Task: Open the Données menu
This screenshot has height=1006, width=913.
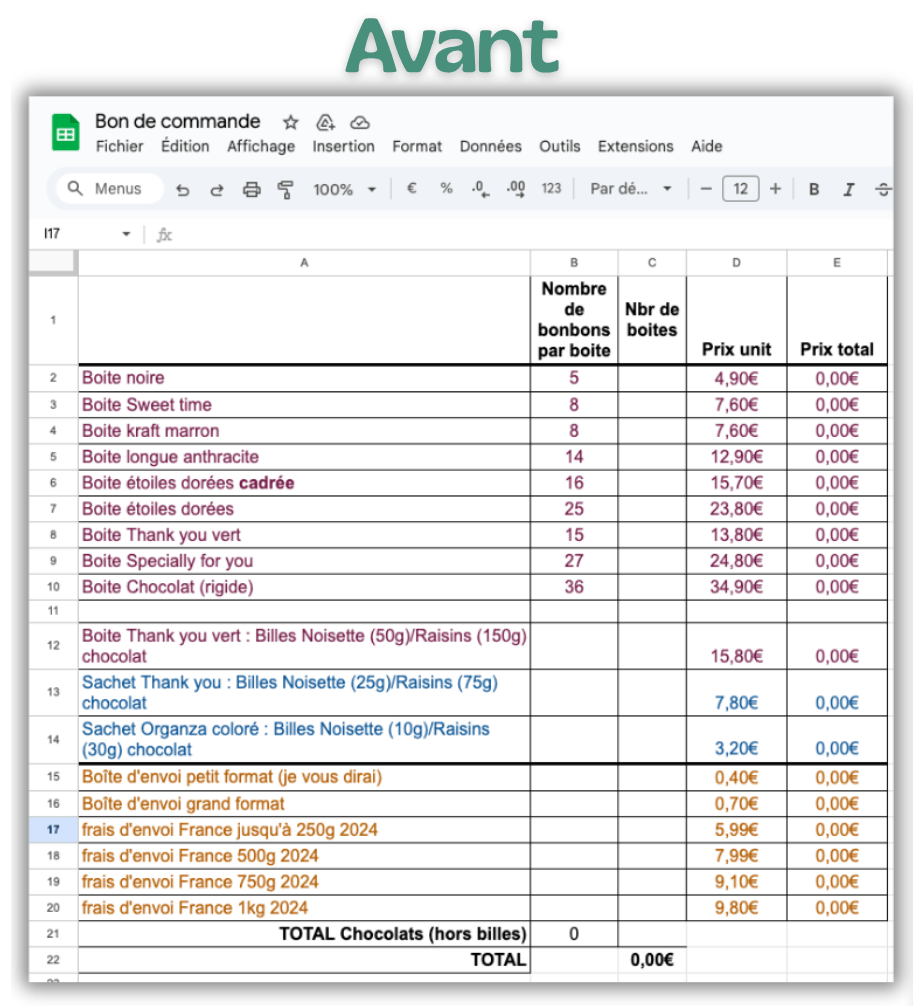Action: [490, 146]
